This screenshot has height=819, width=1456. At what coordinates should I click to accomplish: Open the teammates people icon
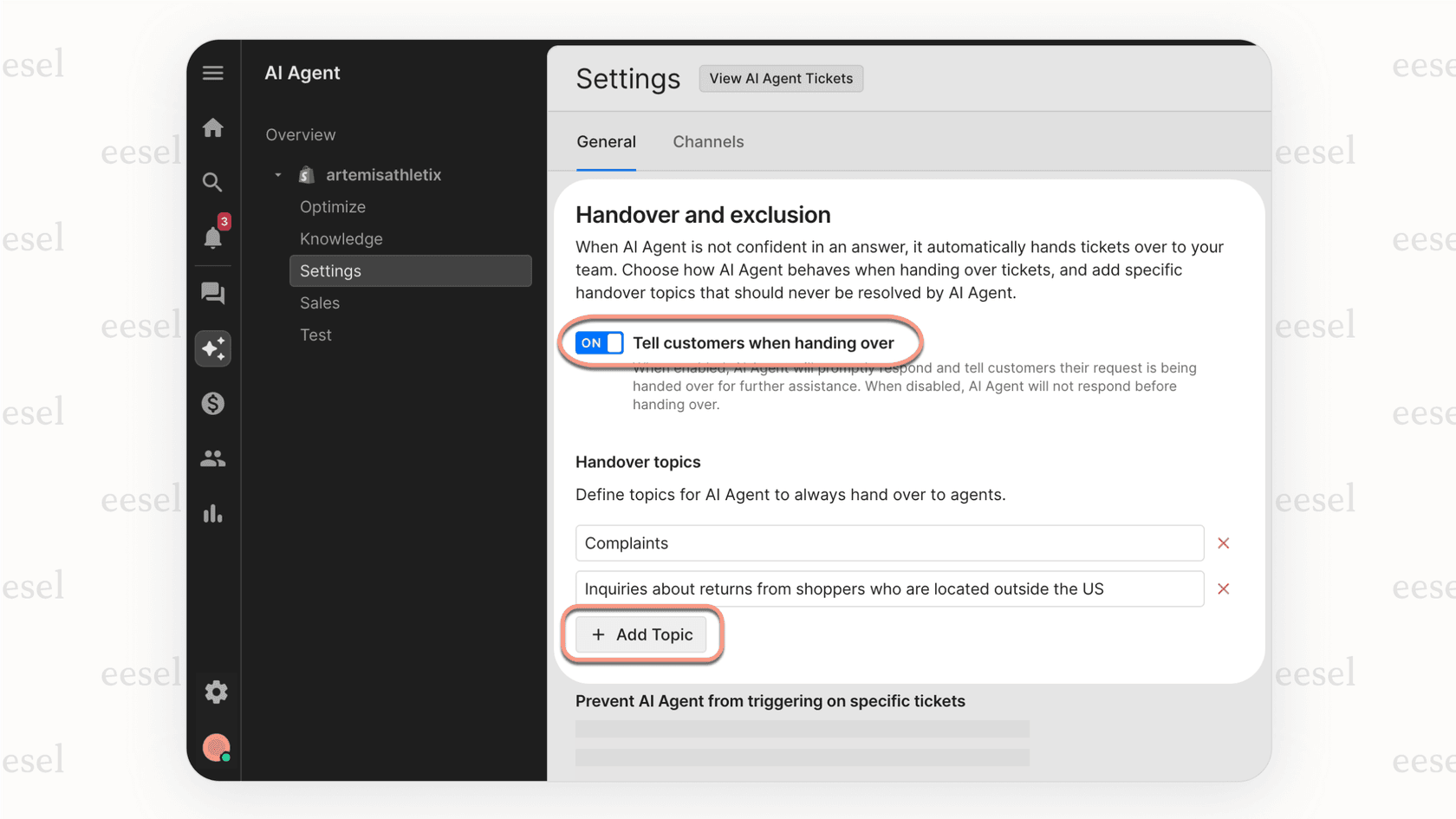[213, 458]
